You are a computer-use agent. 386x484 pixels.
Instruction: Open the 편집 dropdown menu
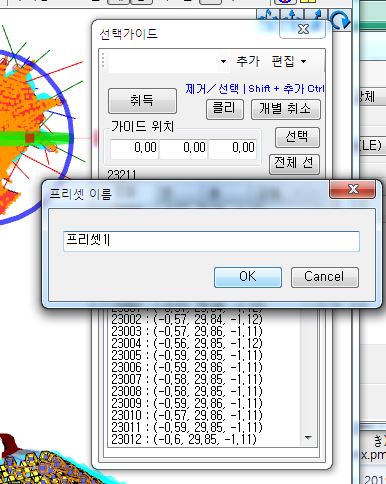point(289,61)
